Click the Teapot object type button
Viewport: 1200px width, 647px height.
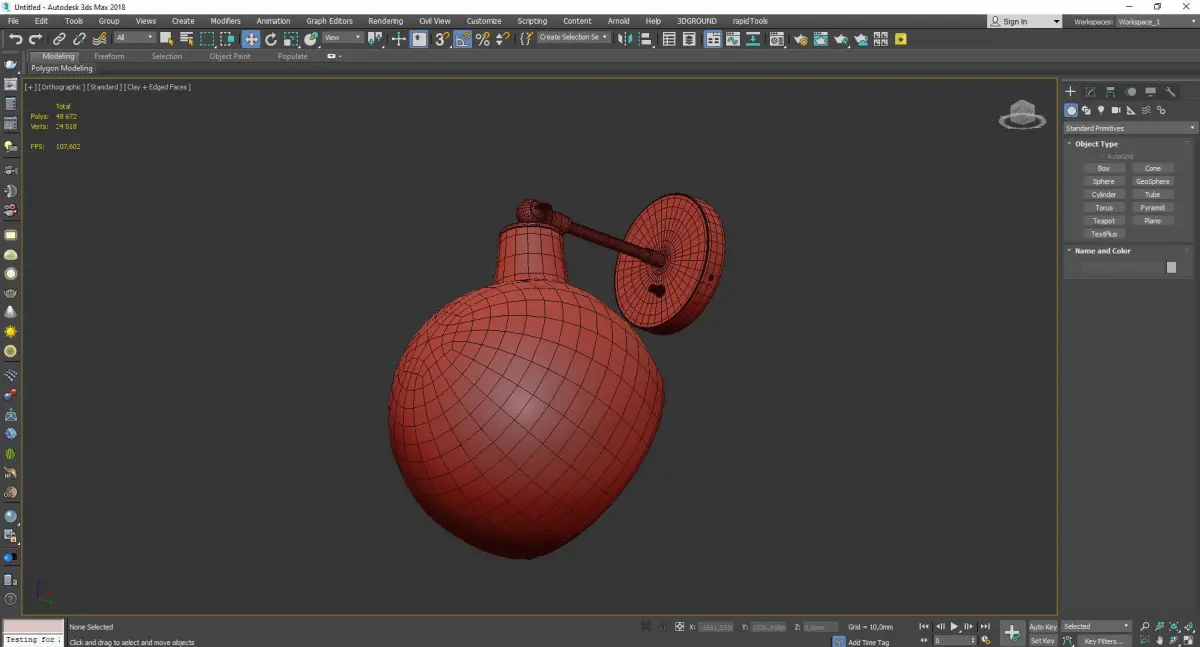(1104, 221)
